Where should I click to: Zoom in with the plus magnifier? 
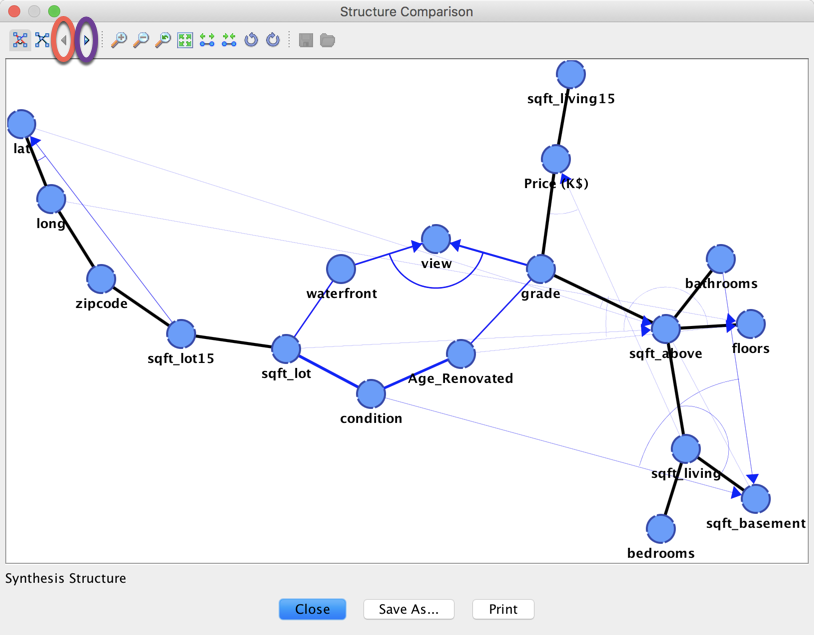click(x=119, y=40)
